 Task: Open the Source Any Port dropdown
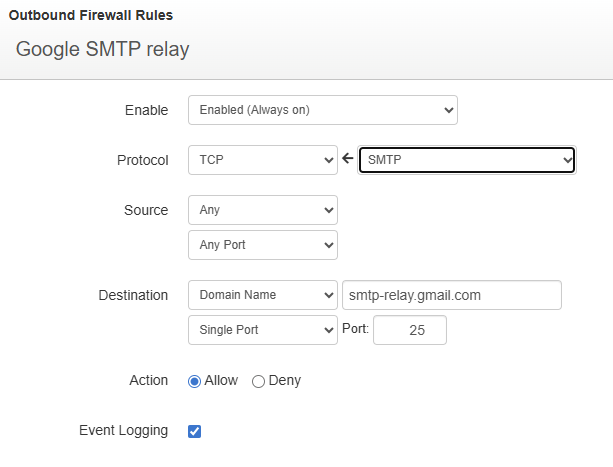coord(262,244)
